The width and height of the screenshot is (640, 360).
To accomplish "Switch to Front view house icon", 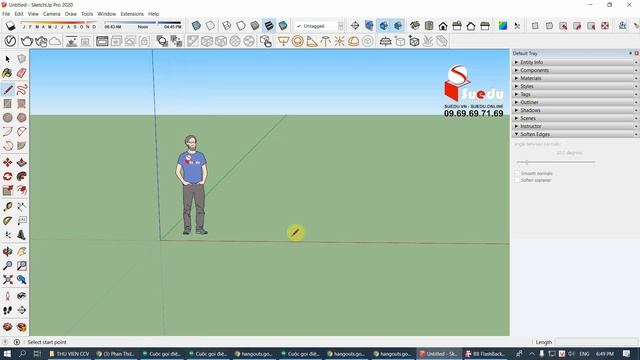I will pyautogui.click(x=443, y=26).
